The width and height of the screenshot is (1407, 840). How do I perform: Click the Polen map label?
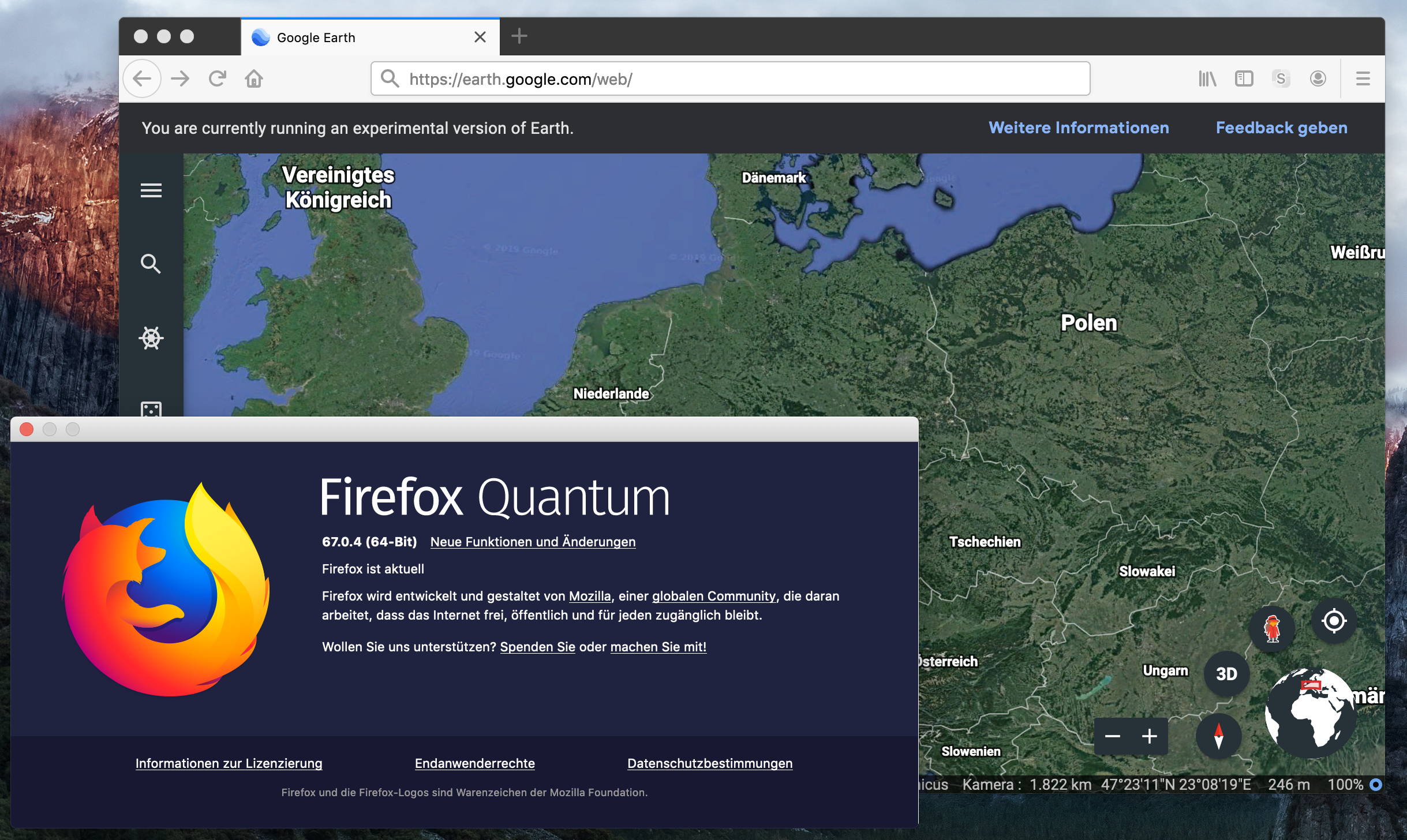[x=1088, y=323]
